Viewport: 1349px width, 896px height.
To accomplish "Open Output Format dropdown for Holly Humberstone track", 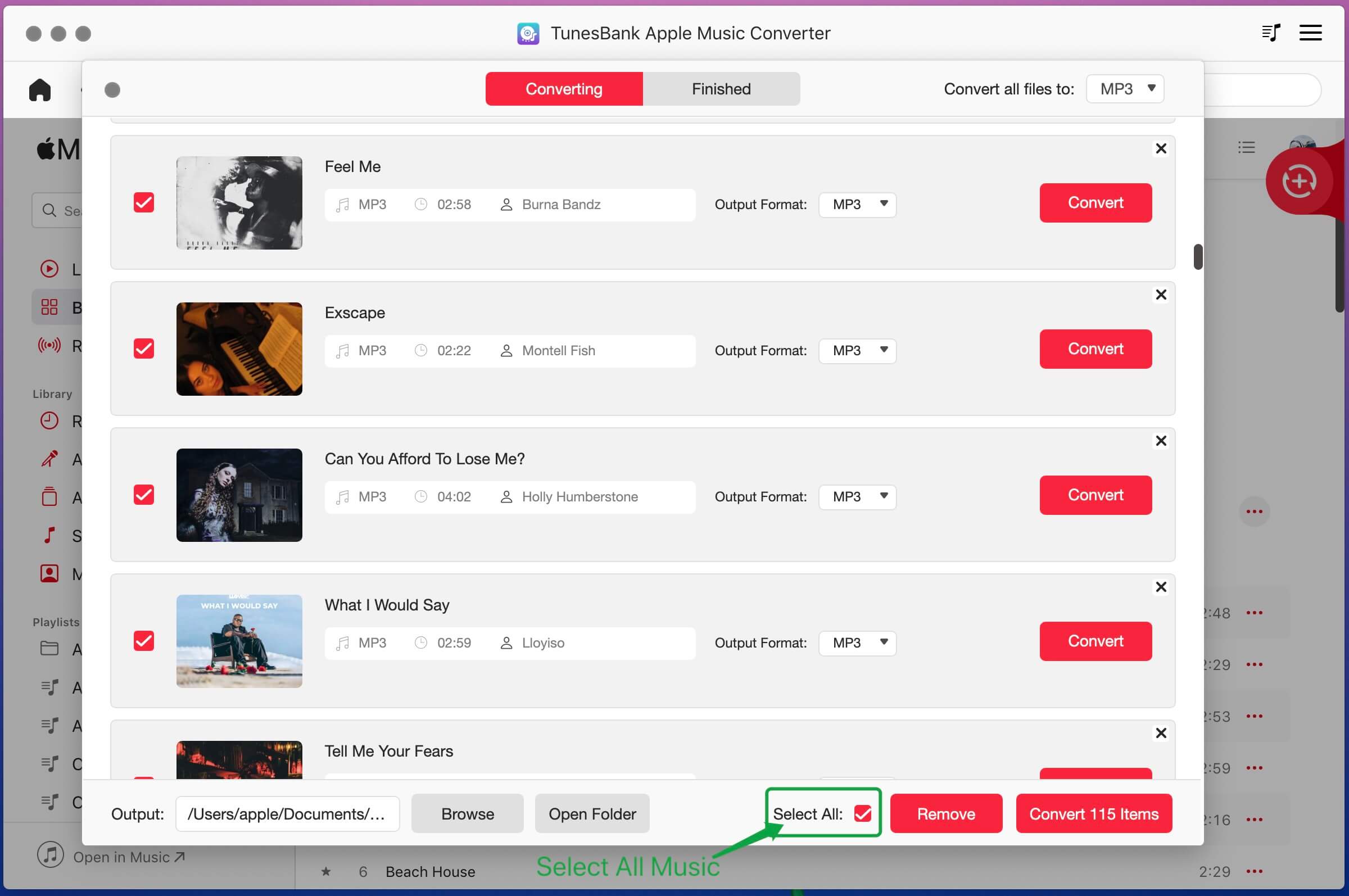I will point(858,497).
